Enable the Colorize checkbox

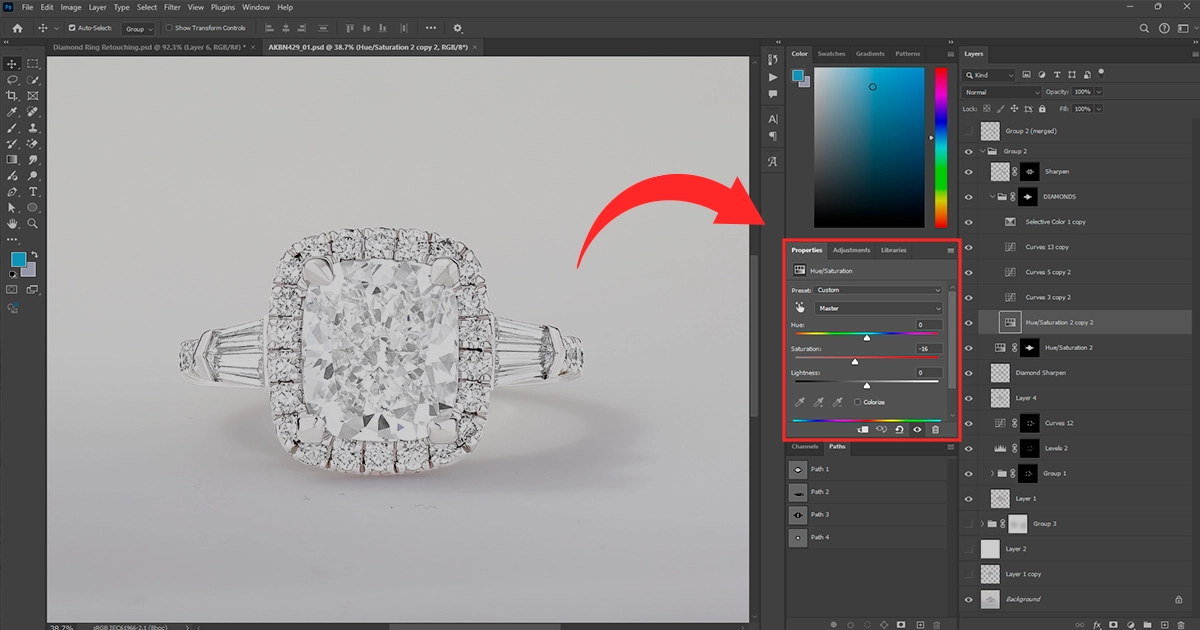click(x=857, y=402)
